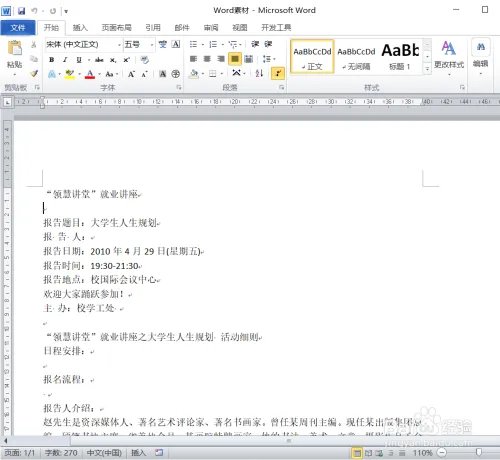Toggle Bold formatting
500x460 pixels.
point(51,60)
